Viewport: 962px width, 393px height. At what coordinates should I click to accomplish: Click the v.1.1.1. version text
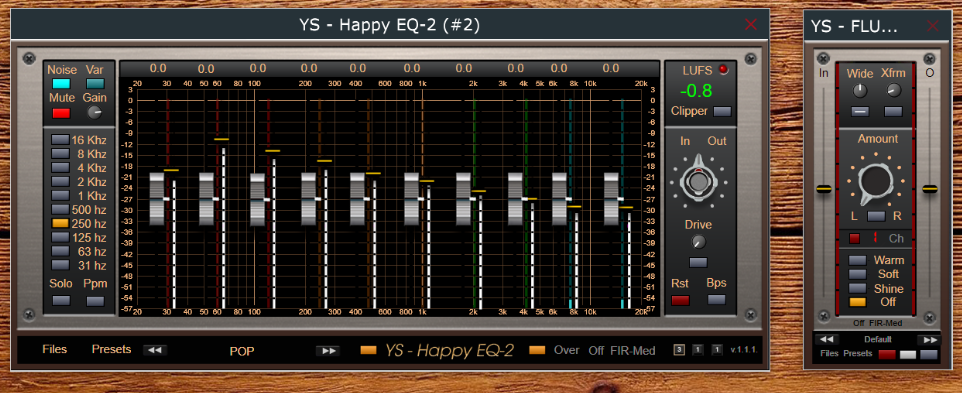coord(744,351)
